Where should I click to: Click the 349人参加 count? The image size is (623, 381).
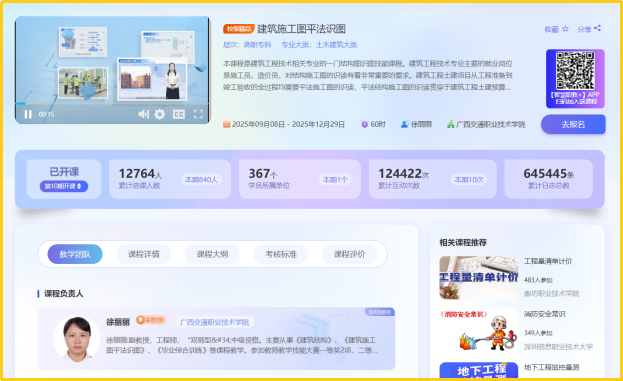pos(538,333)
